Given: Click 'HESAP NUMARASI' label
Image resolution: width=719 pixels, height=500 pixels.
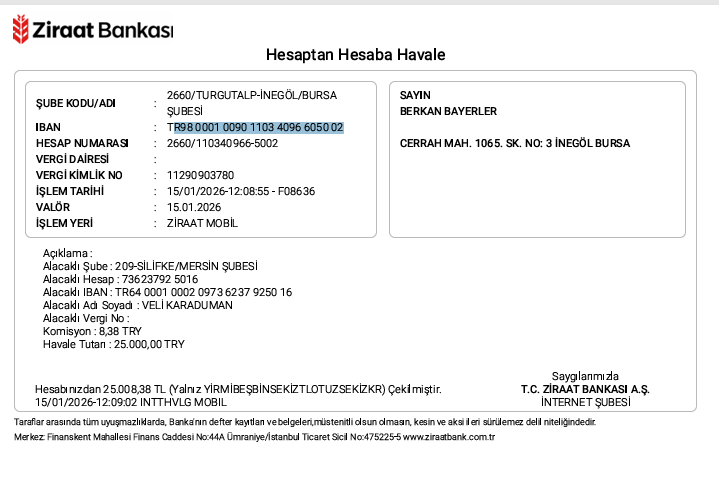Looking at the screenshot, I should (82, 143).
